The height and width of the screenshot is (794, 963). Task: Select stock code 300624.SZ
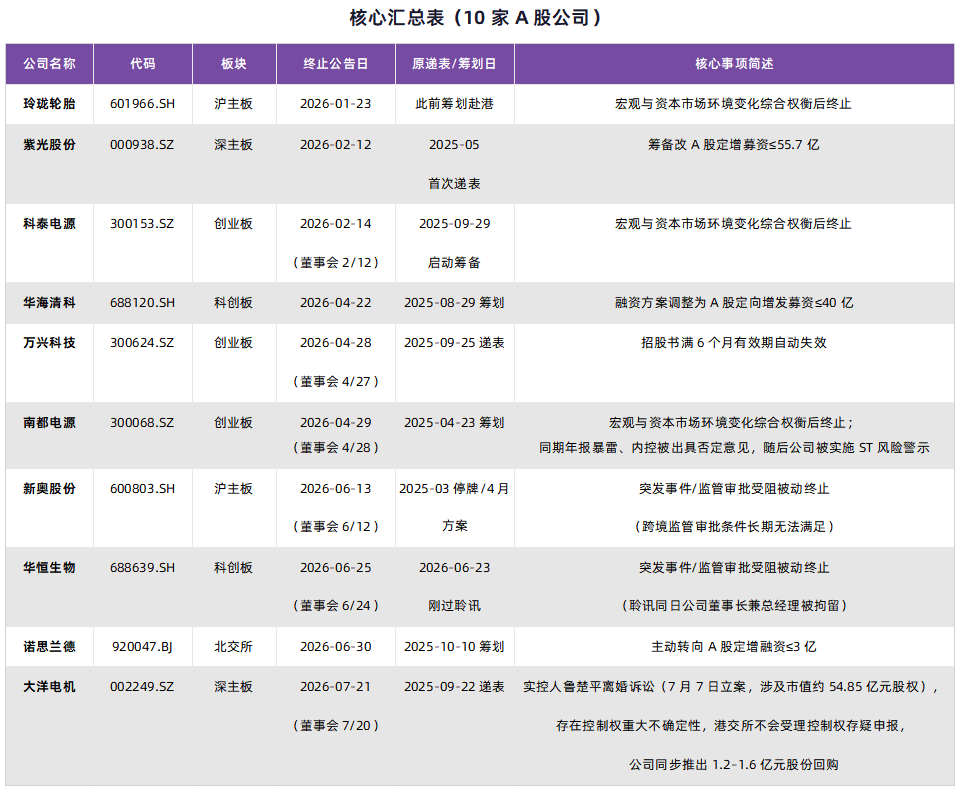(x=142, y=343)
